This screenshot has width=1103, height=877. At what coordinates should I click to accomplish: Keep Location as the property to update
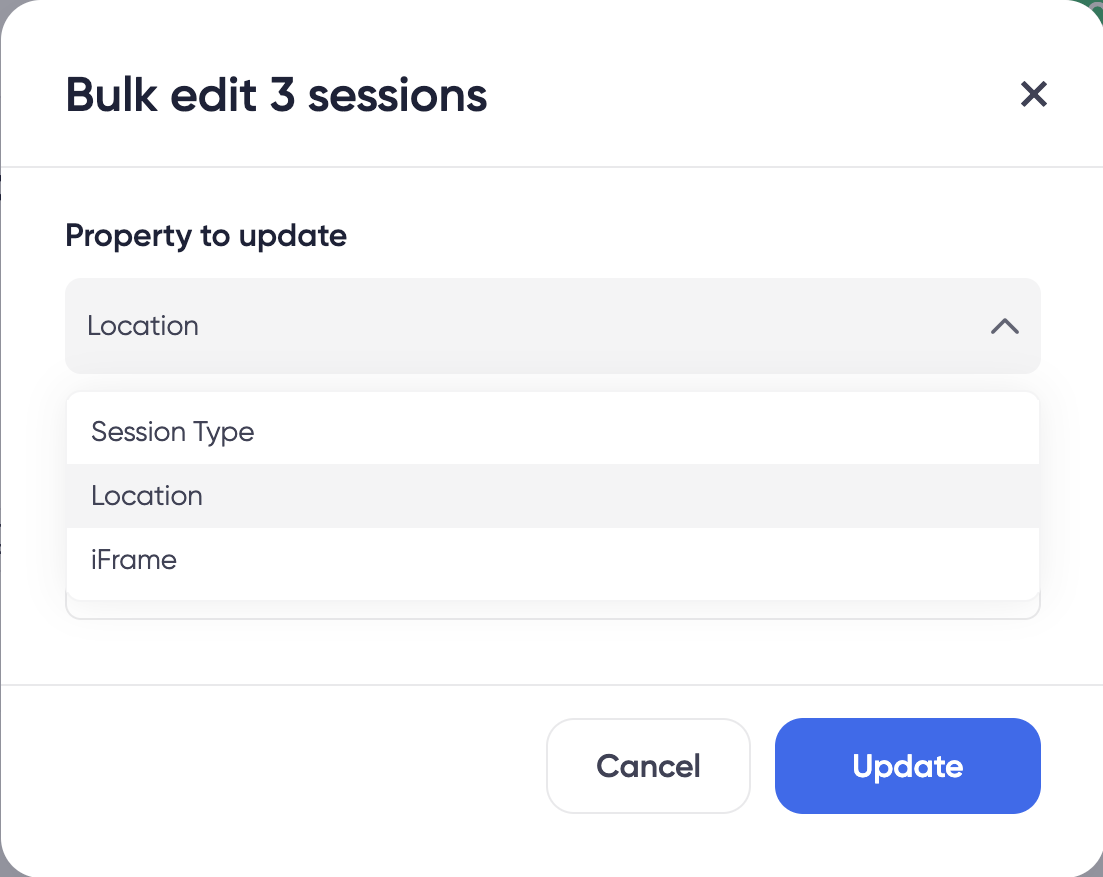553,496
